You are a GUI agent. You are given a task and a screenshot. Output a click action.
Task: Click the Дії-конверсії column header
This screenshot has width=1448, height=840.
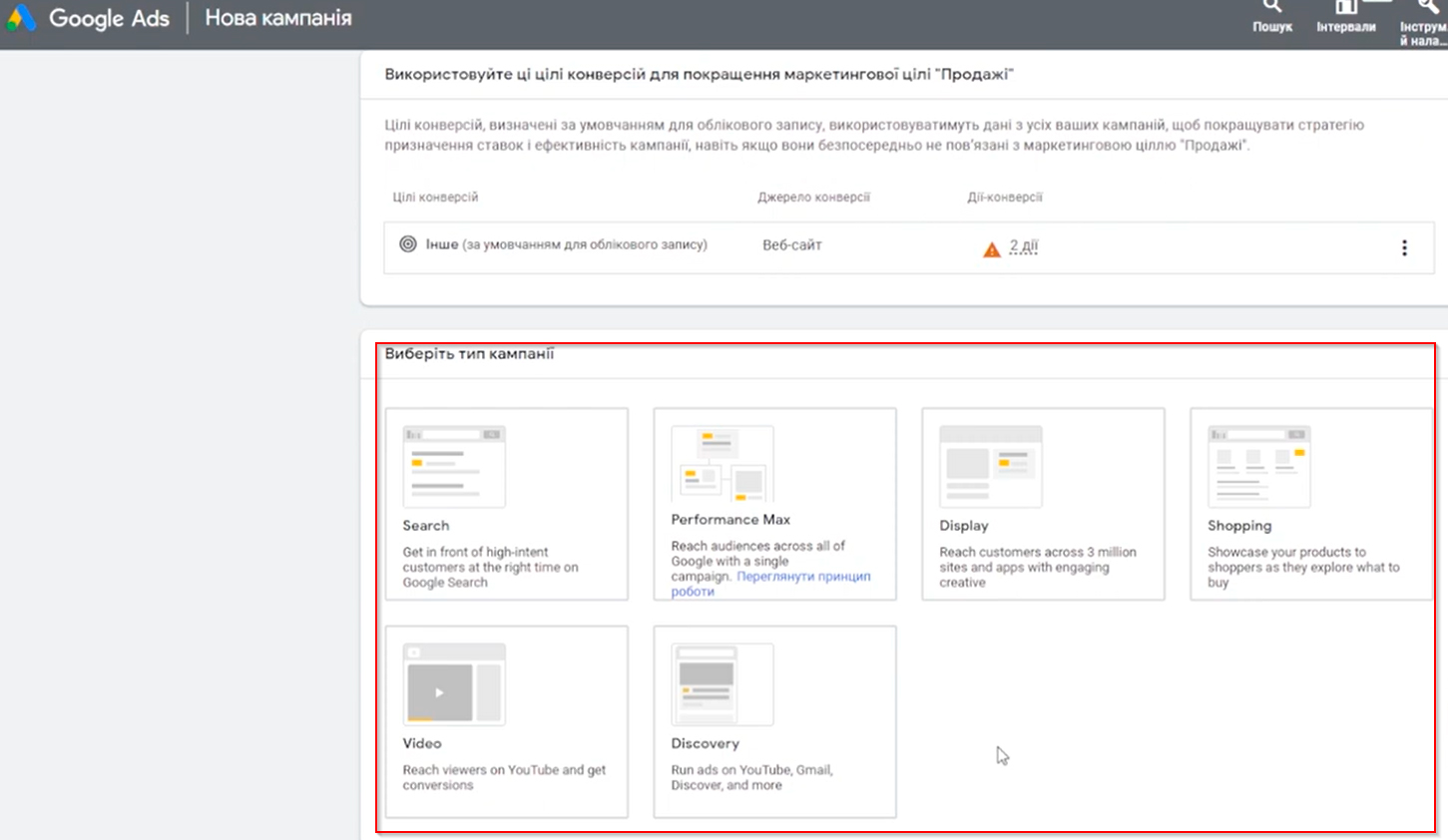click(1005, 198)
